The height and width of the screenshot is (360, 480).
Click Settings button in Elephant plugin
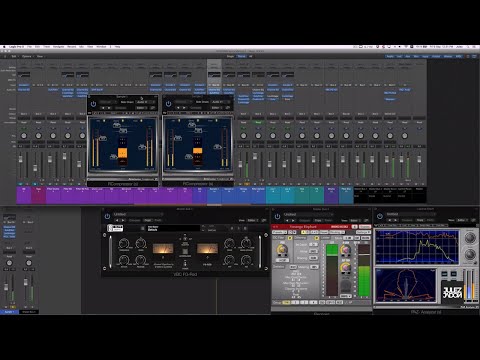point(363,232)
